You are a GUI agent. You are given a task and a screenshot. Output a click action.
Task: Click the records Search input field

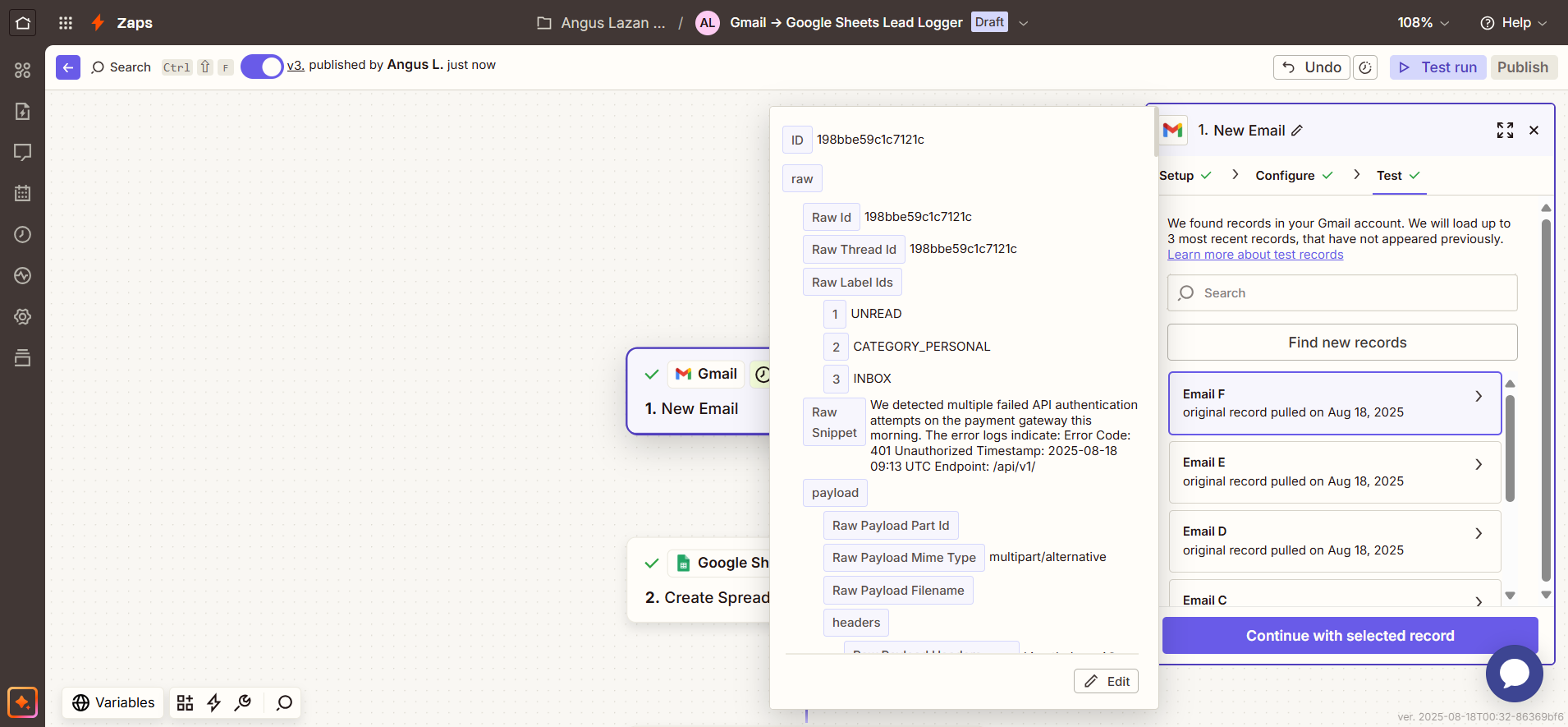1342,293
